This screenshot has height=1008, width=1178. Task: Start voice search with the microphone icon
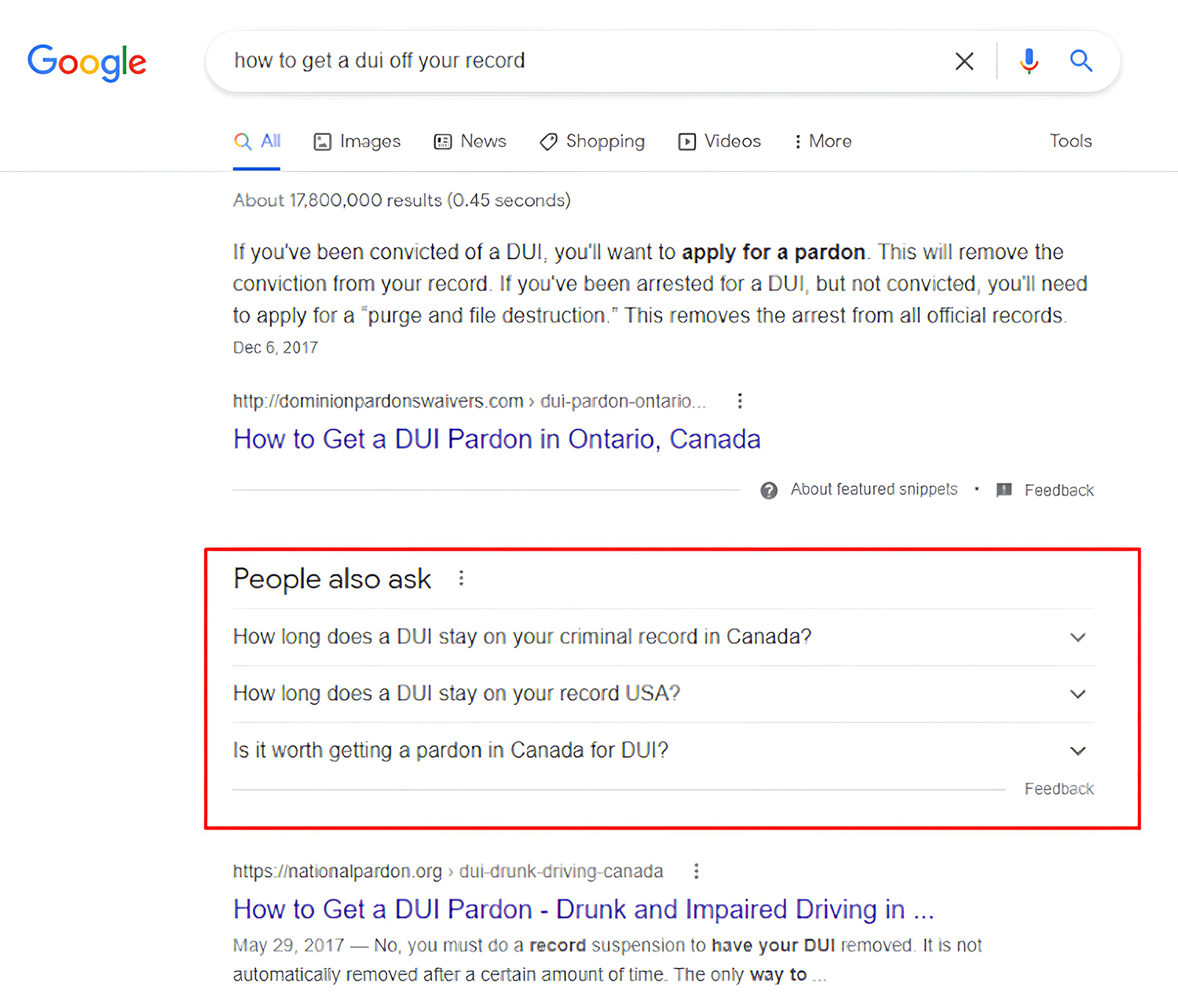pyautogui.click(x=1029, y=61)
